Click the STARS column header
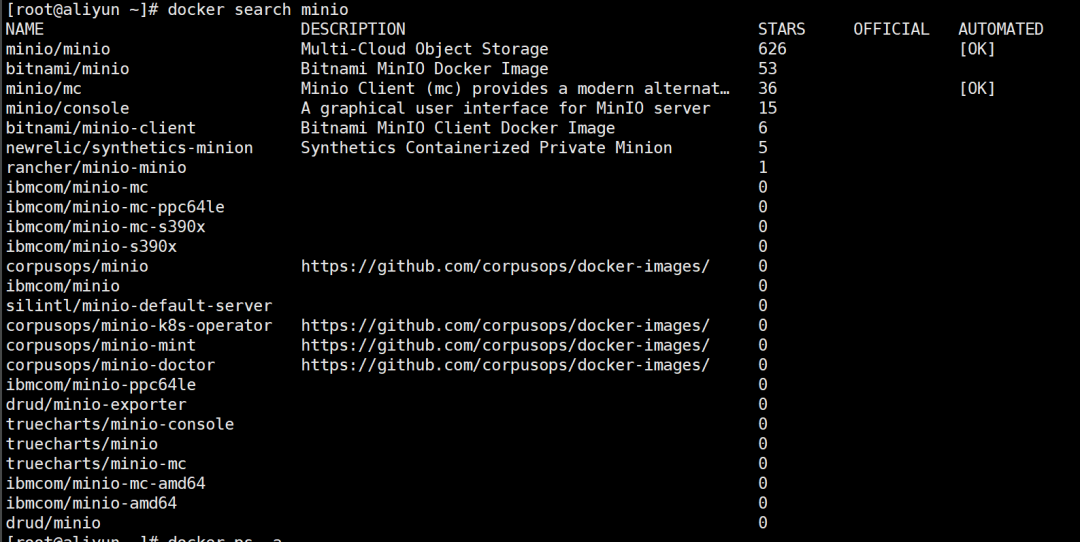This screenshot has height=542, width=1080. click(781, 29)
